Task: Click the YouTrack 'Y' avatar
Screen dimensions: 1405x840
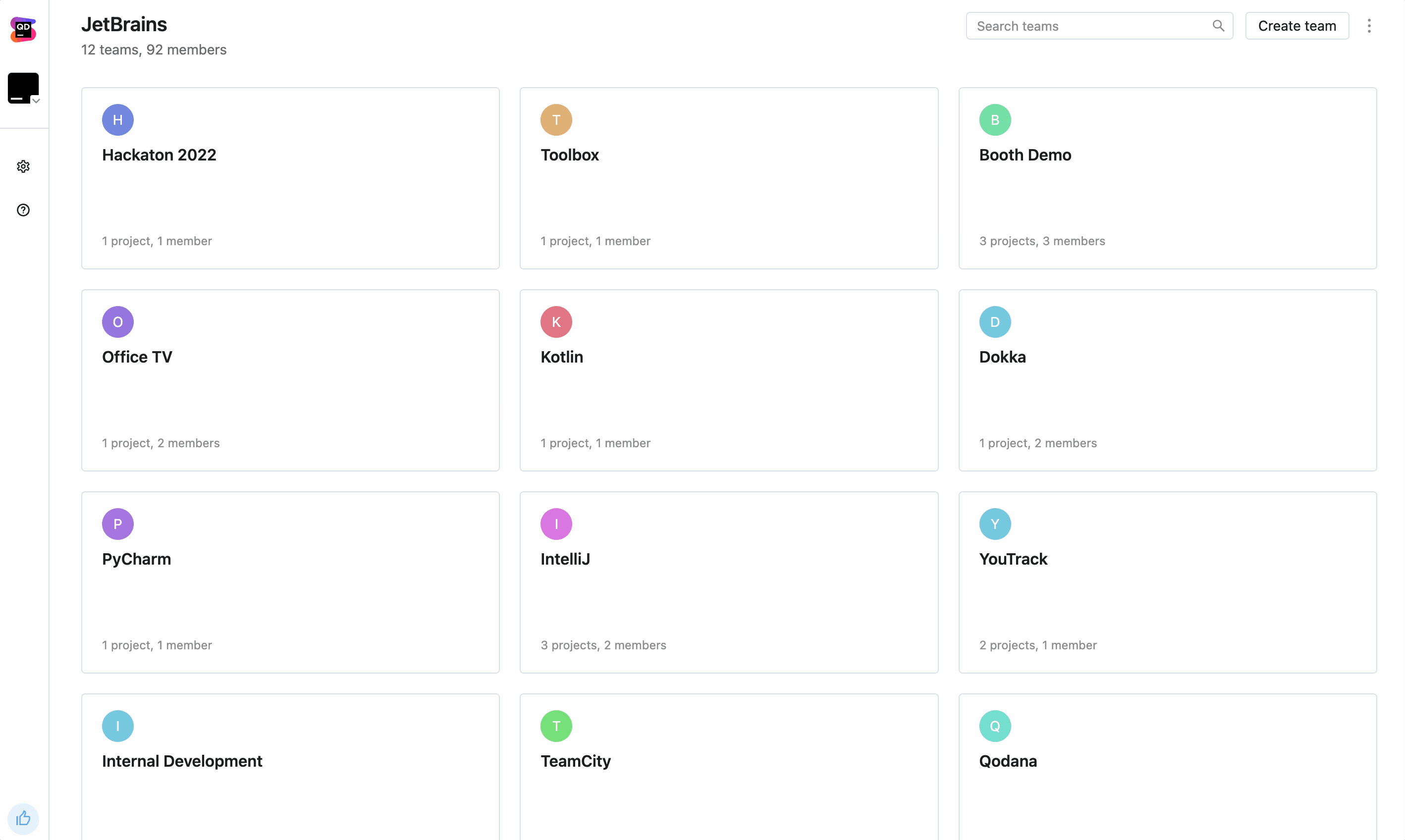Action: (x=995, y=524)
